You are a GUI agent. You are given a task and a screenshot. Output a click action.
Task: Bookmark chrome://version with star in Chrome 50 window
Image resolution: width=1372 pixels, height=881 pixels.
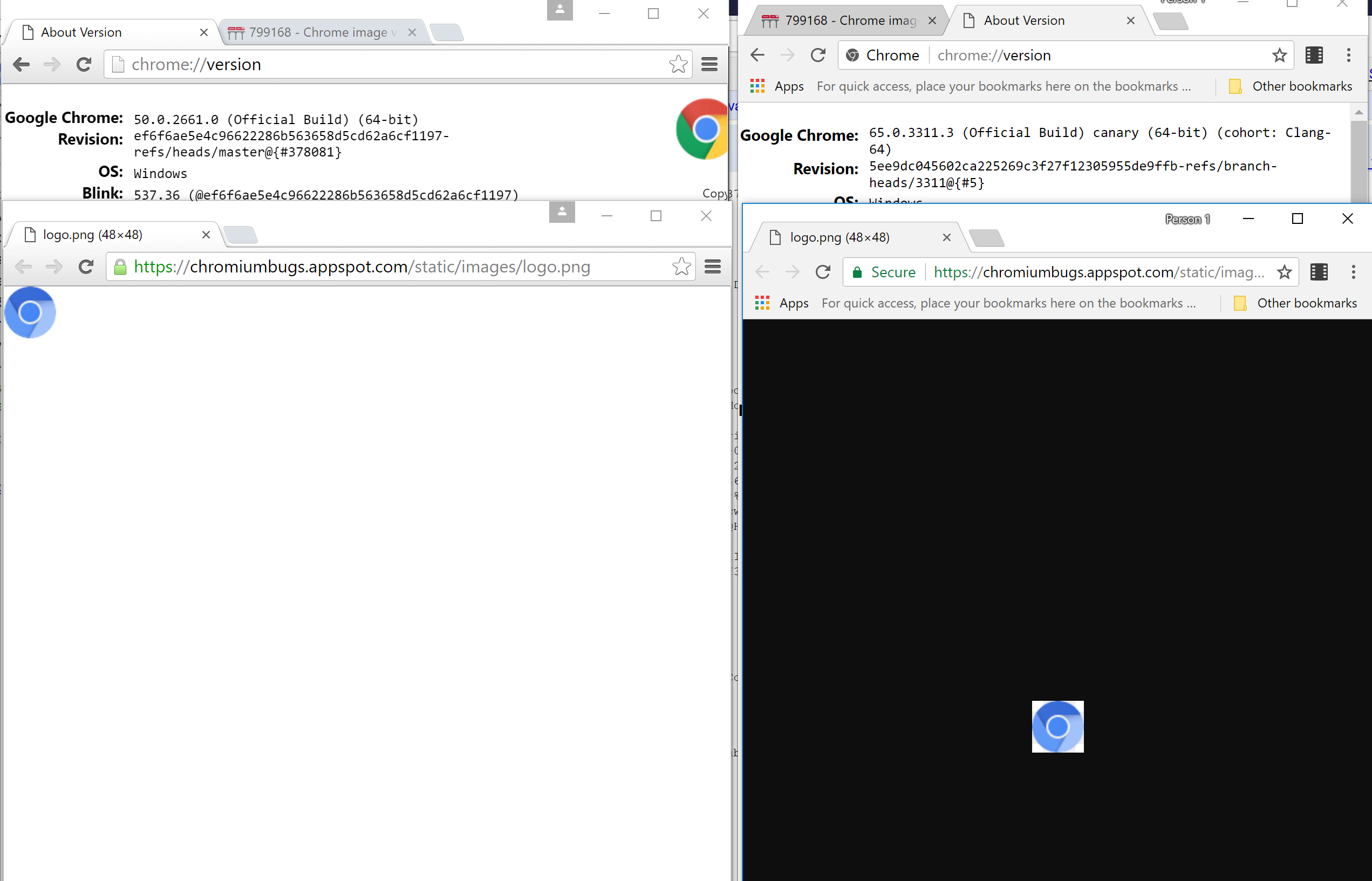coord(678,64)
